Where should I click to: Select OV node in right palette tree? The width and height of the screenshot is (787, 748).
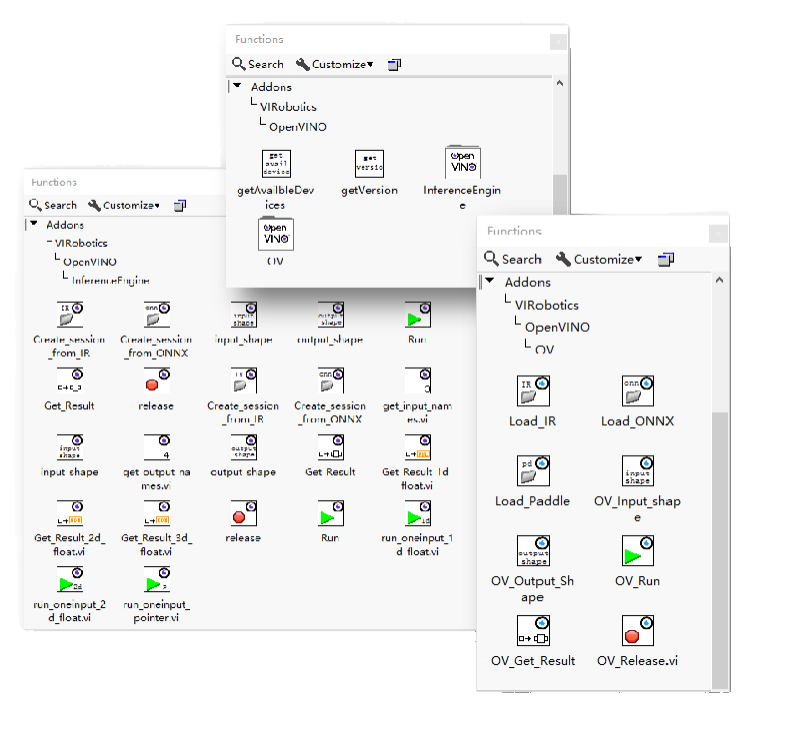(x=545, y=349)
